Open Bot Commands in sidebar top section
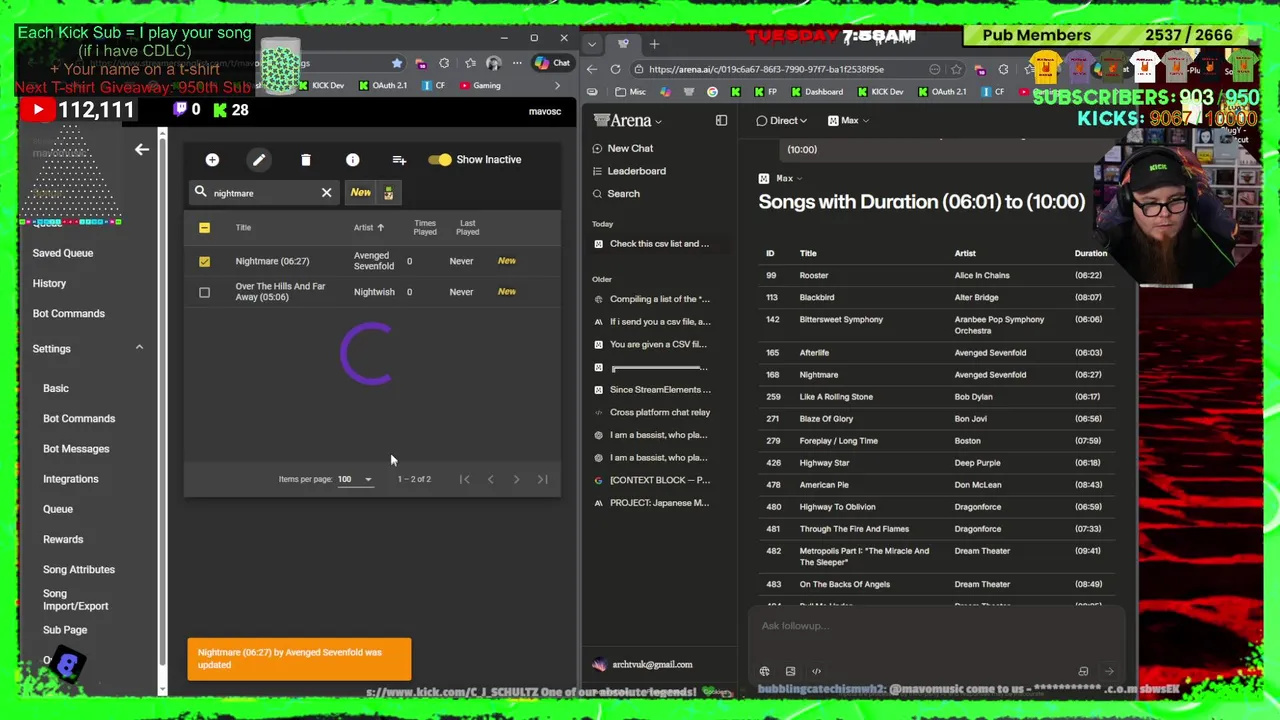Screen dimensions: 1280x720 (68, 313)
